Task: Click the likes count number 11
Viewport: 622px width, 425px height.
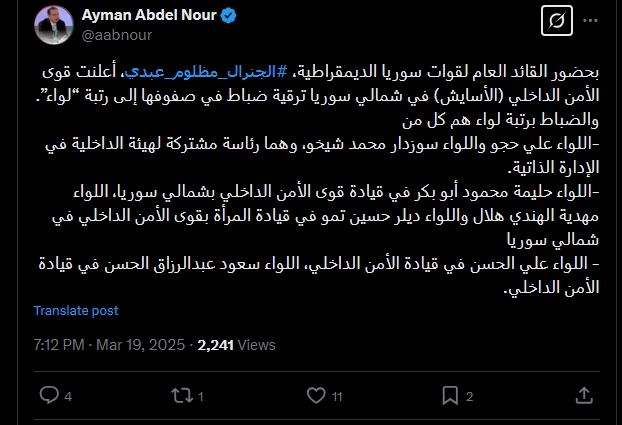Action: [337, 397]
